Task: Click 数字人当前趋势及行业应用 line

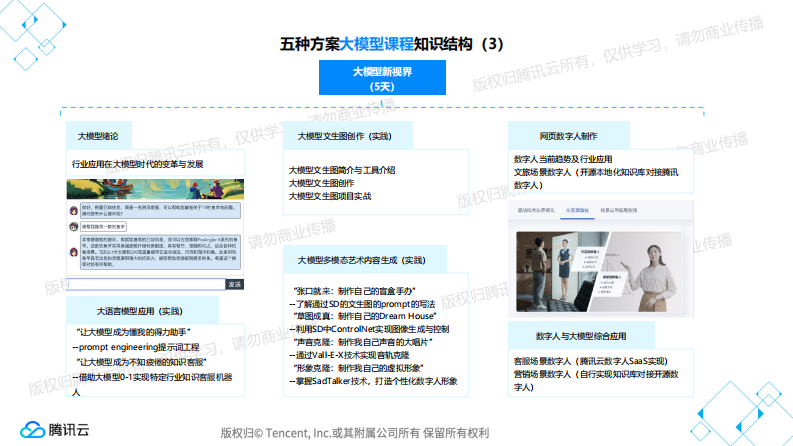Action: [x=563, y=159]
